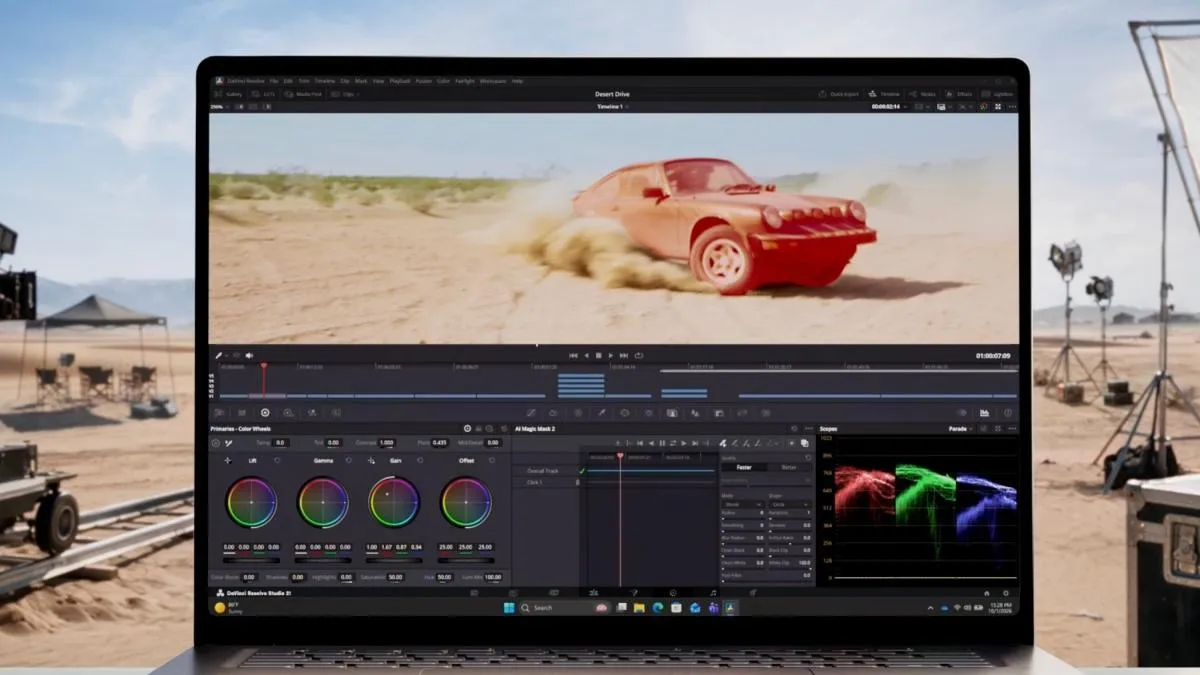This screenshot has width=1200, height=675.
Task: Open the Timeline menu
Action: (x=324, y=81)
